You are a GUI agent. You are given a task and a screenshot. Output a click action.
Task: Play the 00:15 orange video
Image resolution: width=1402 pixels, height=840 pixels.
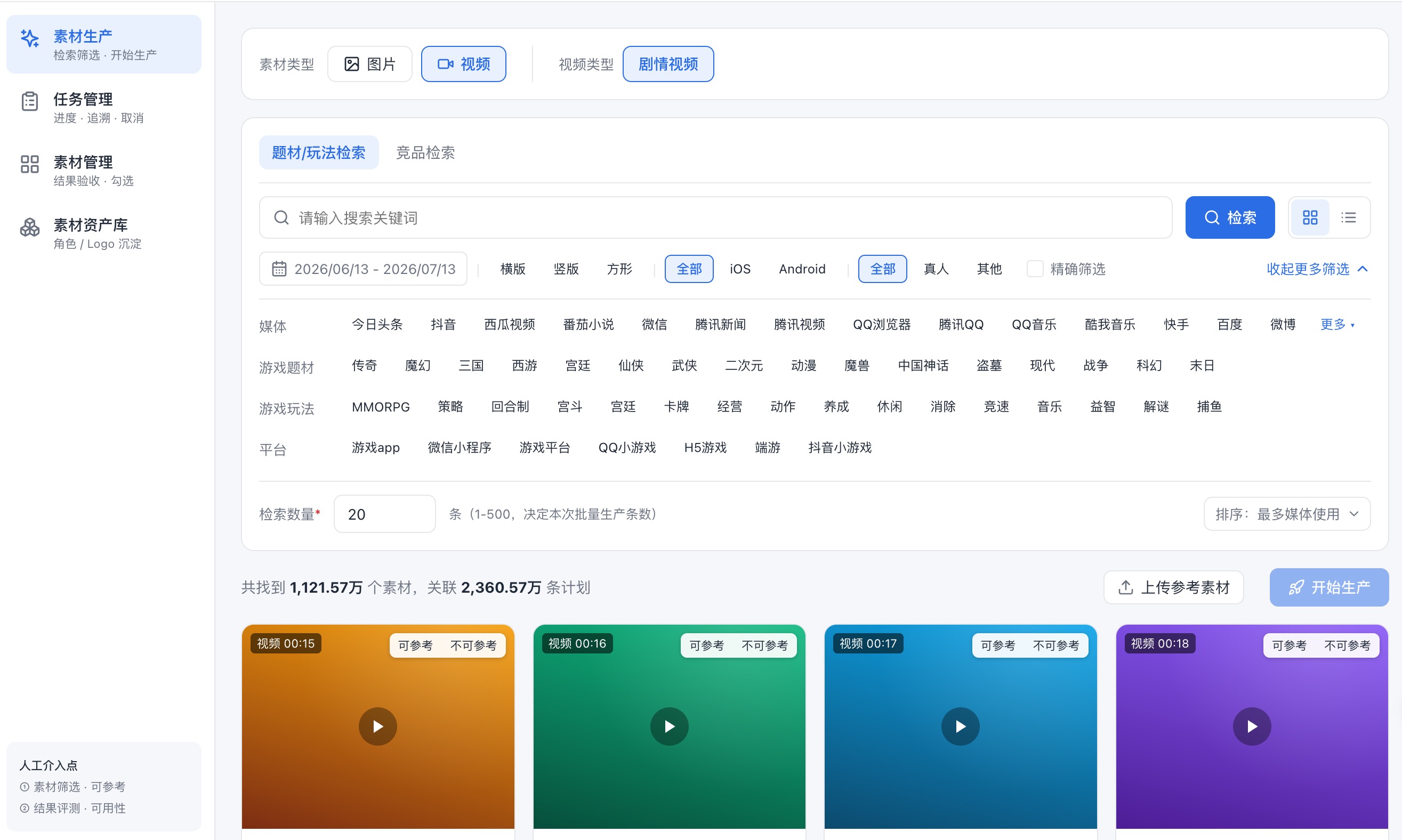click(x=377, y=726)
